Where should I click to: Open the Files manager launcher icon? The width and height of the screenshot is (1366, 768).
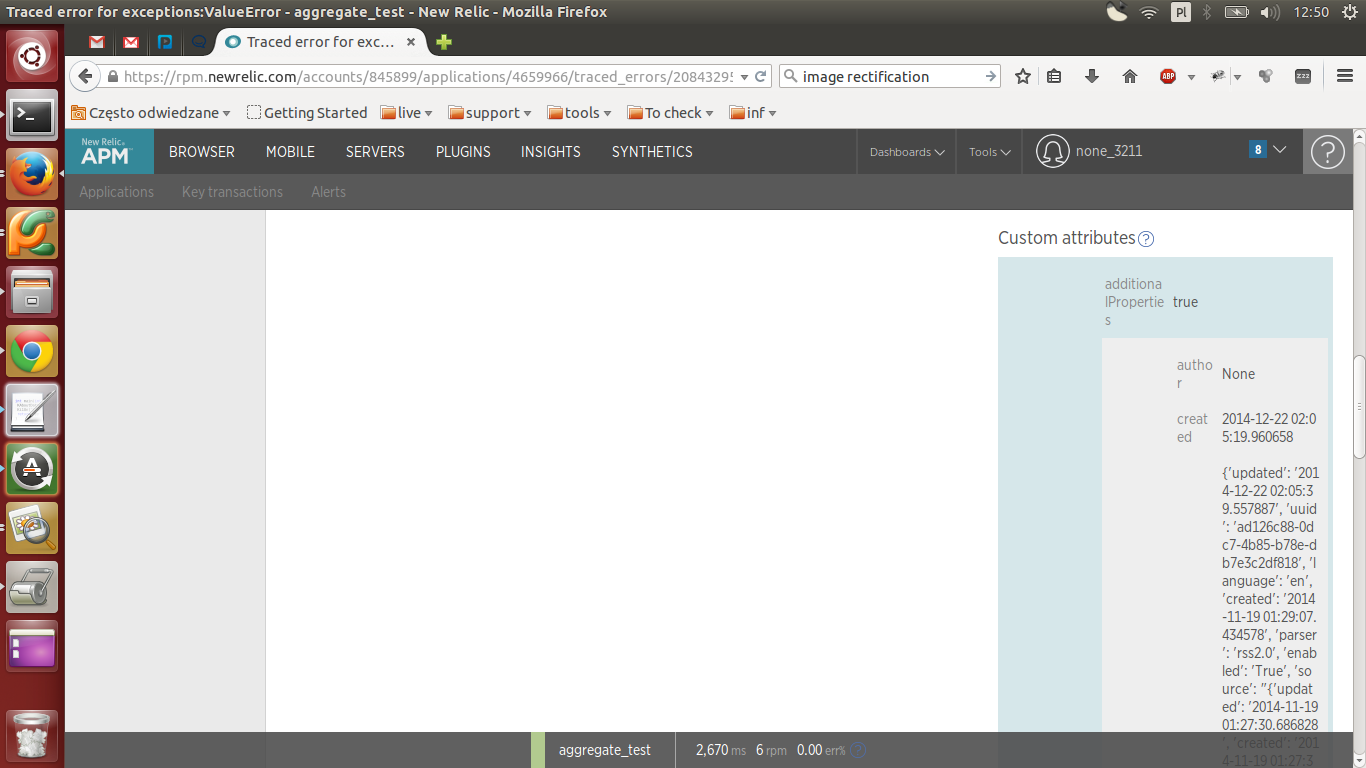[32, 292]
